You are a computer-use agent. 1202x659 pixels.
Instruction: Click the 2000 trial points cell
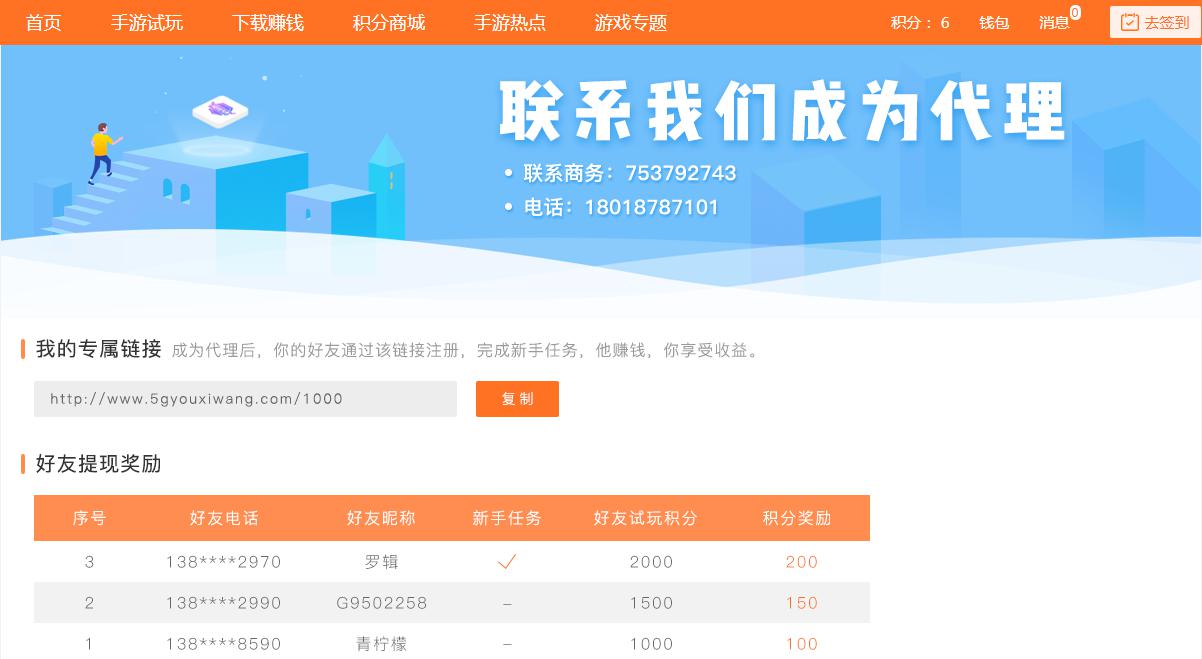(652, 562)
